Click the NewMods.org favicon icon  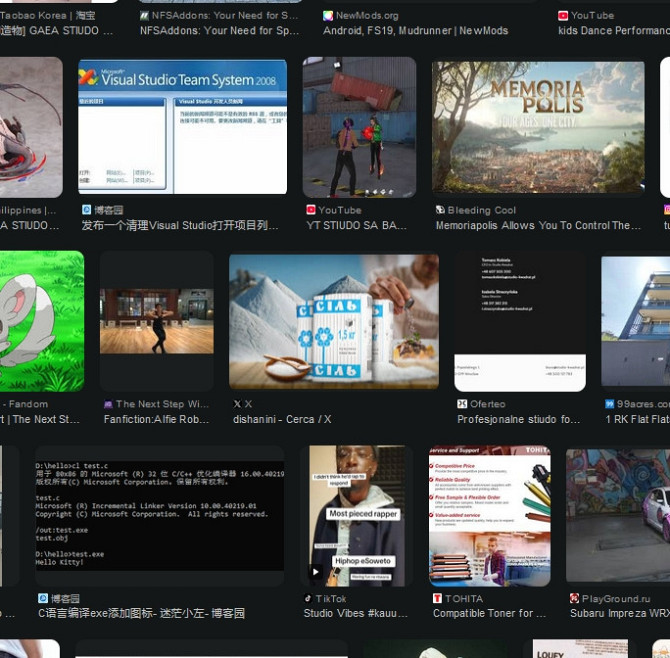click(x=328, y=16)
